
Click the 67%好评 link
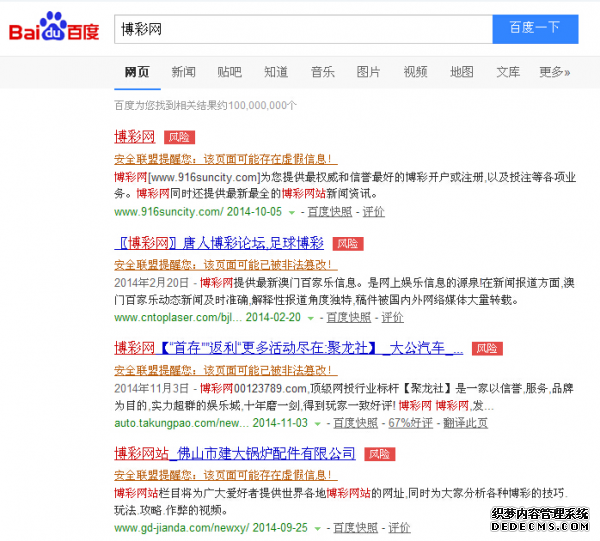[411, 423]
